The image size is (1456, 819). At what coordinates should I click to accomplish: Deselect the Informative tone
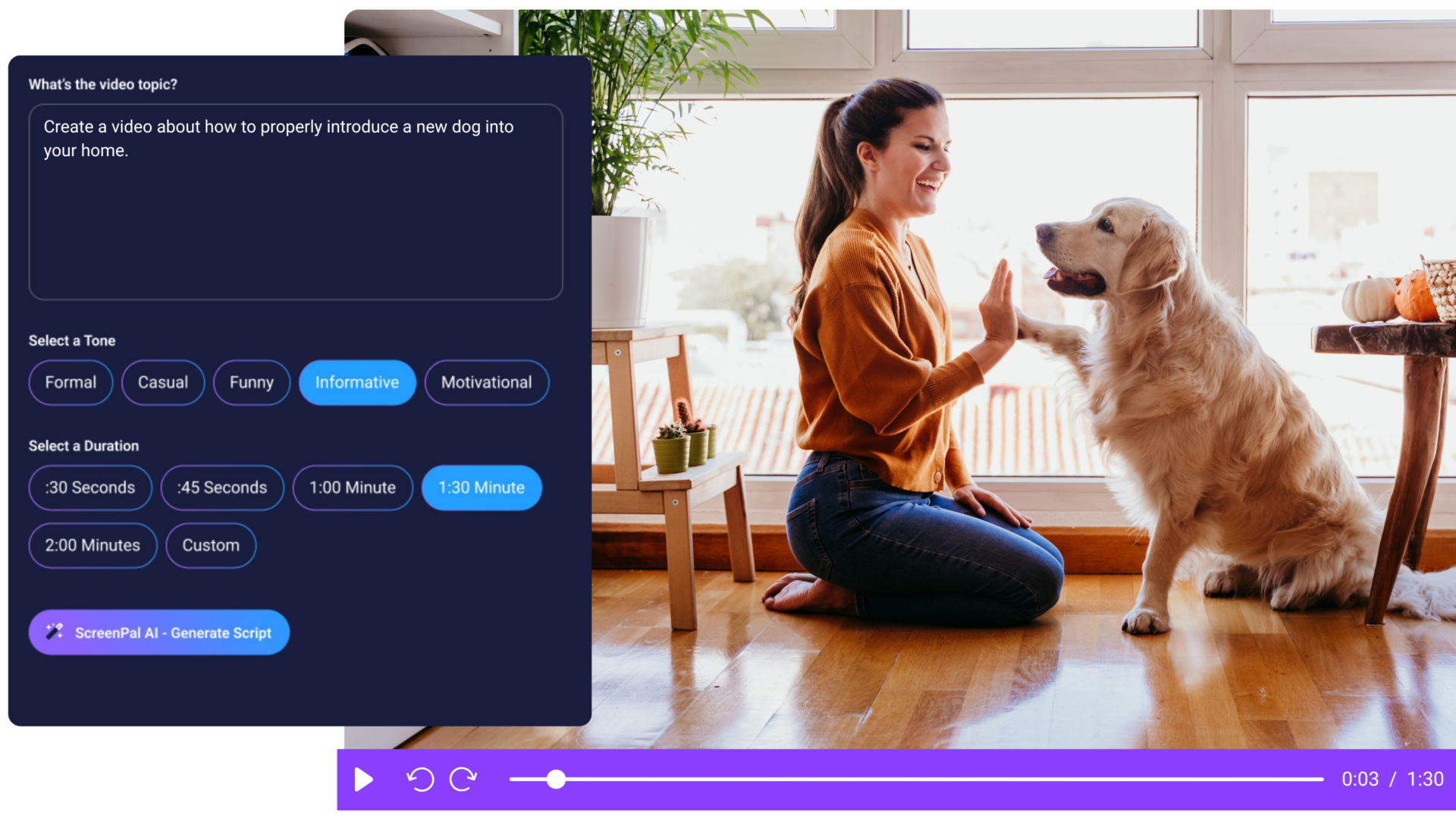click(x=357, y=382)
